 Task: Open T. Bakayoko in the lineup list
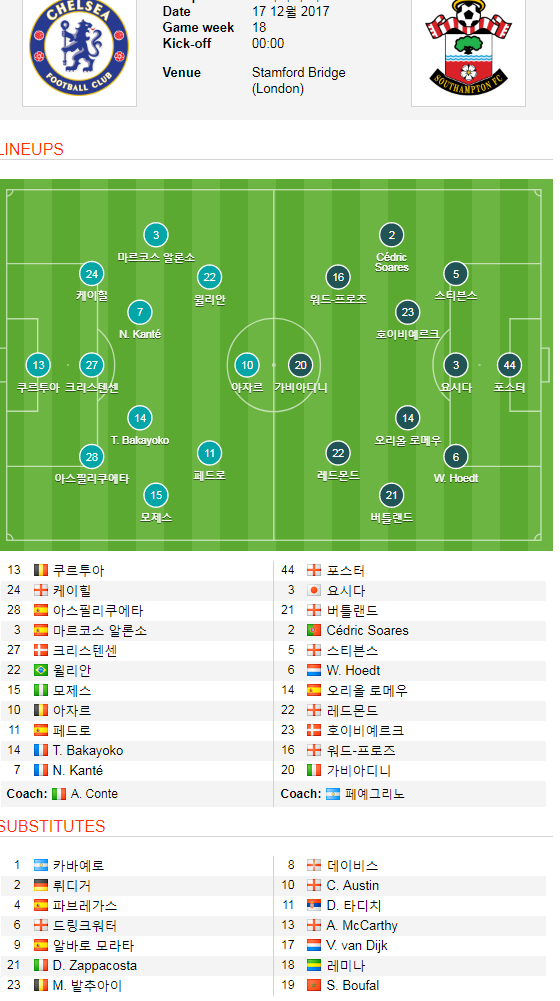88,751
